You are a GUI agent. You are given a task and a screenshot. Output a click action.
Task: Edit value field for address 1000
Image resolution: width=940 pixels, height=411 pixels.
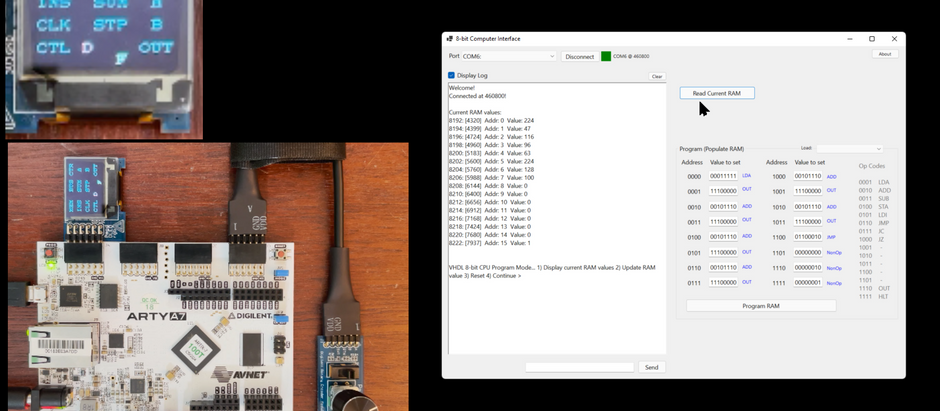pos(808,176)
